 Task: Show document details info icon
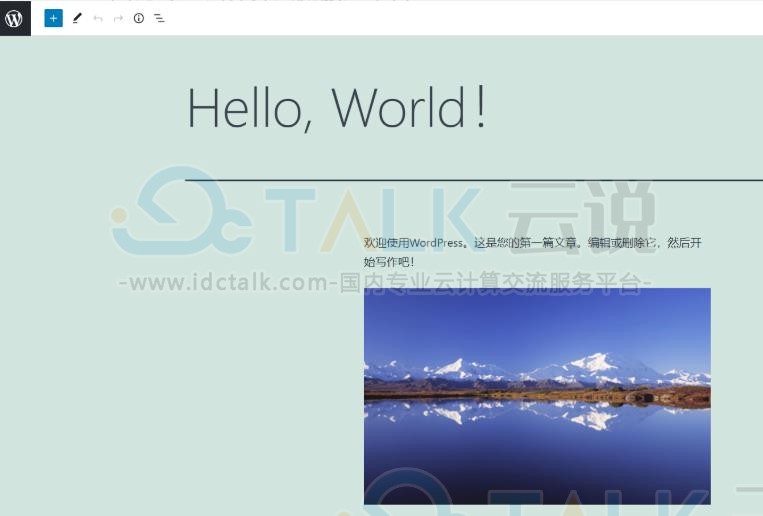(139, 18)
